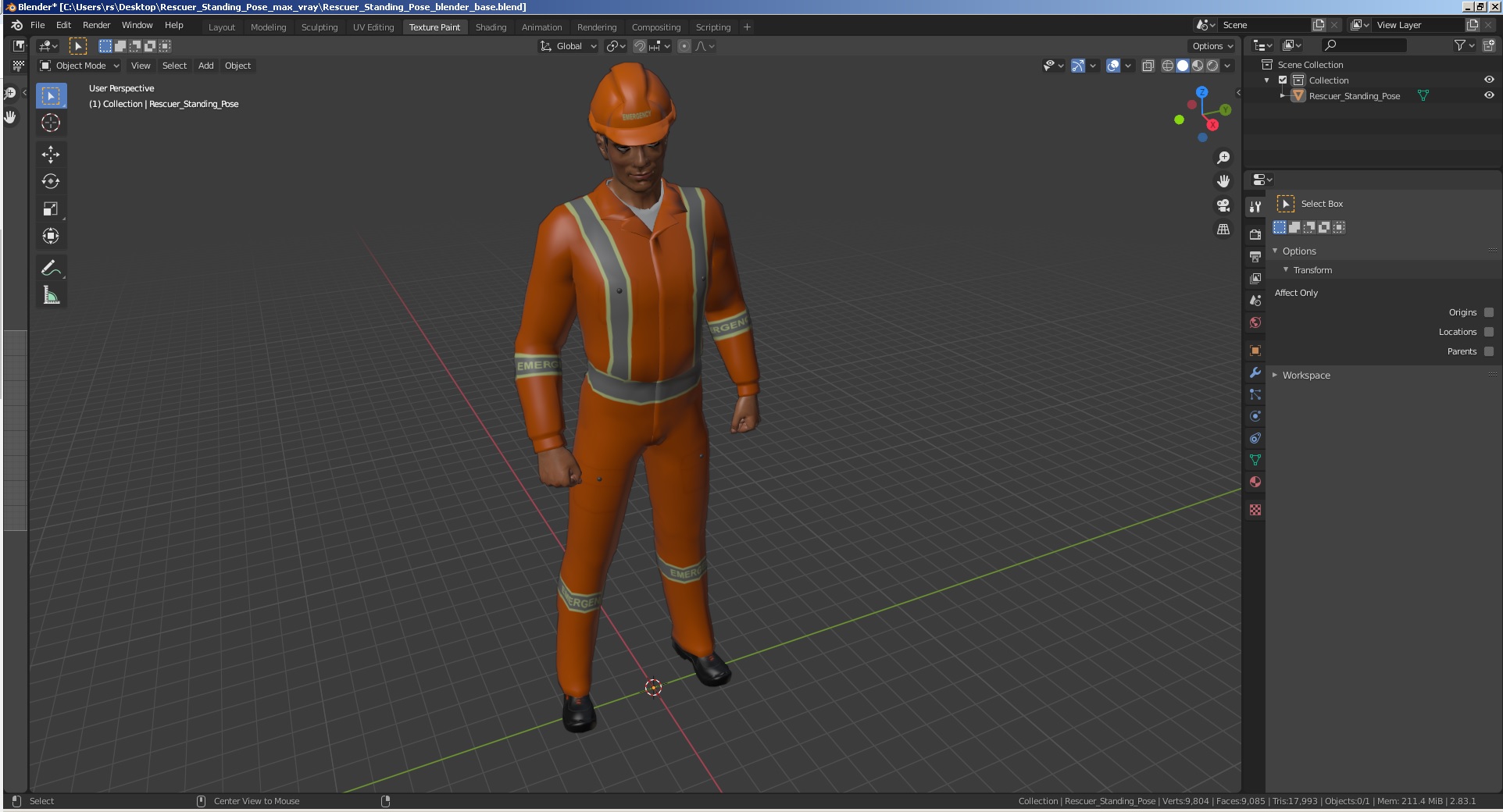Open the Scene properties tab
This screenshot has height=812, width=1503.
pyautogui.click(x=1255, y=300)
